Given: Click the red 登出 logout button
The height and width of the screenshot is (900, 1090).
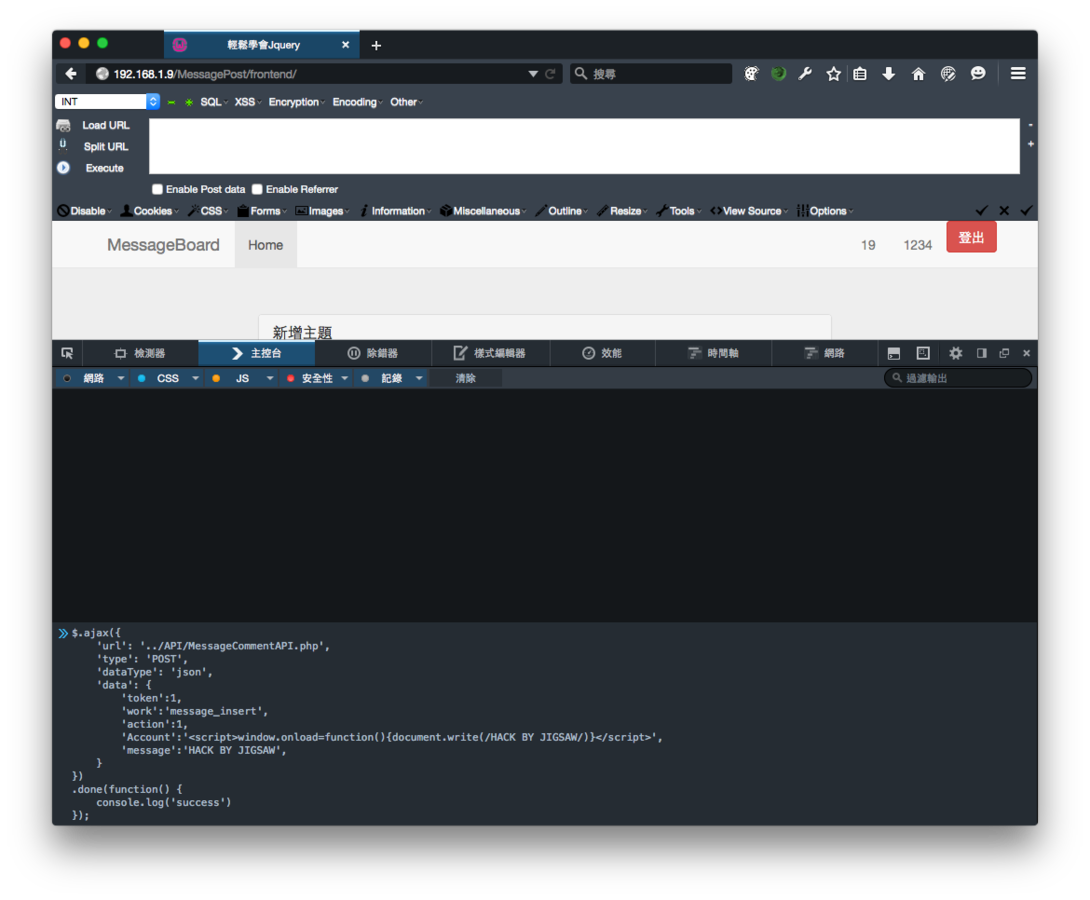Looking at the screenshot, I should [971, 238].
